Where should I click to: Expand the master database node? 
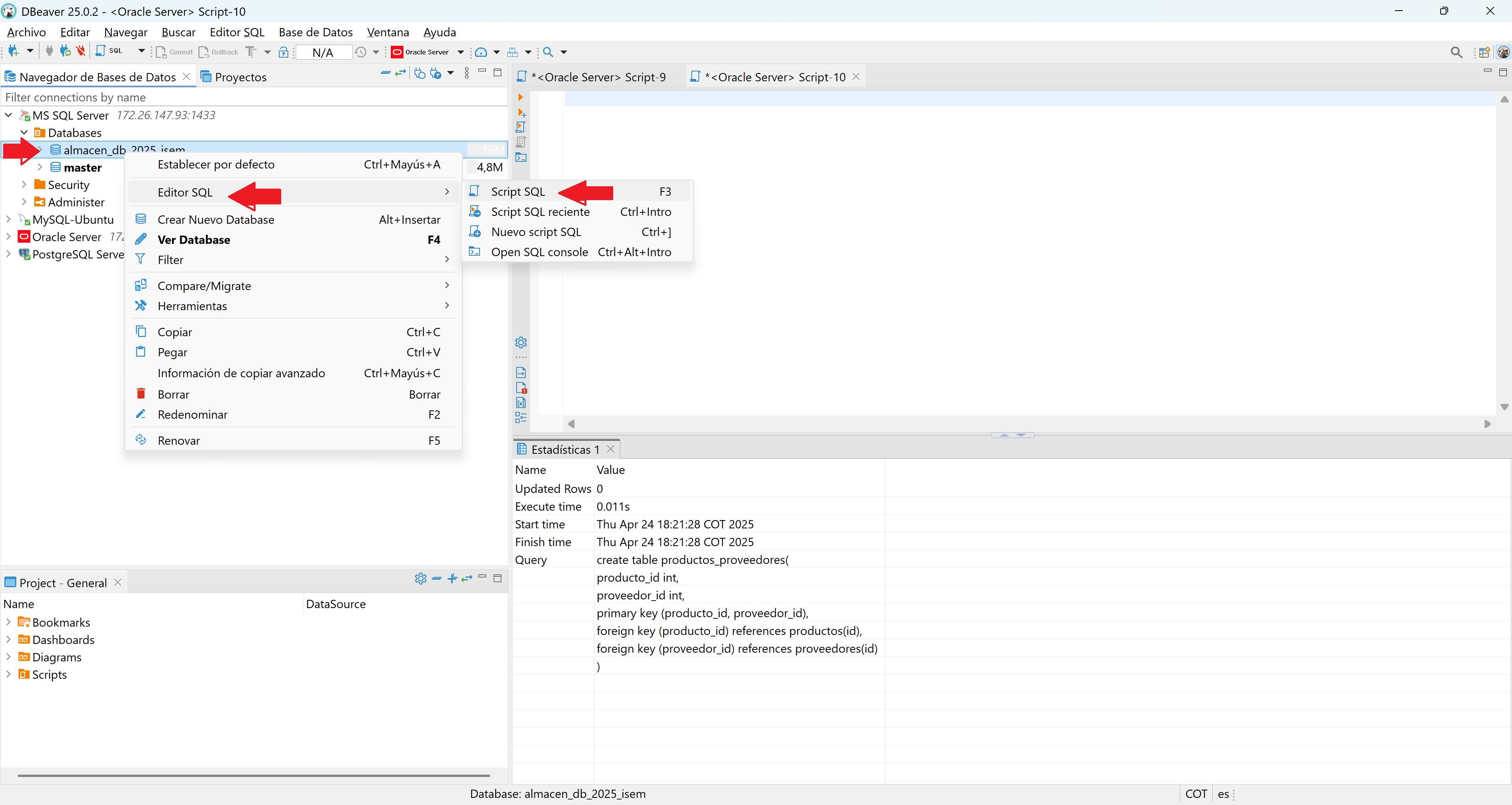pyautogui.click(x=40, y=167)
